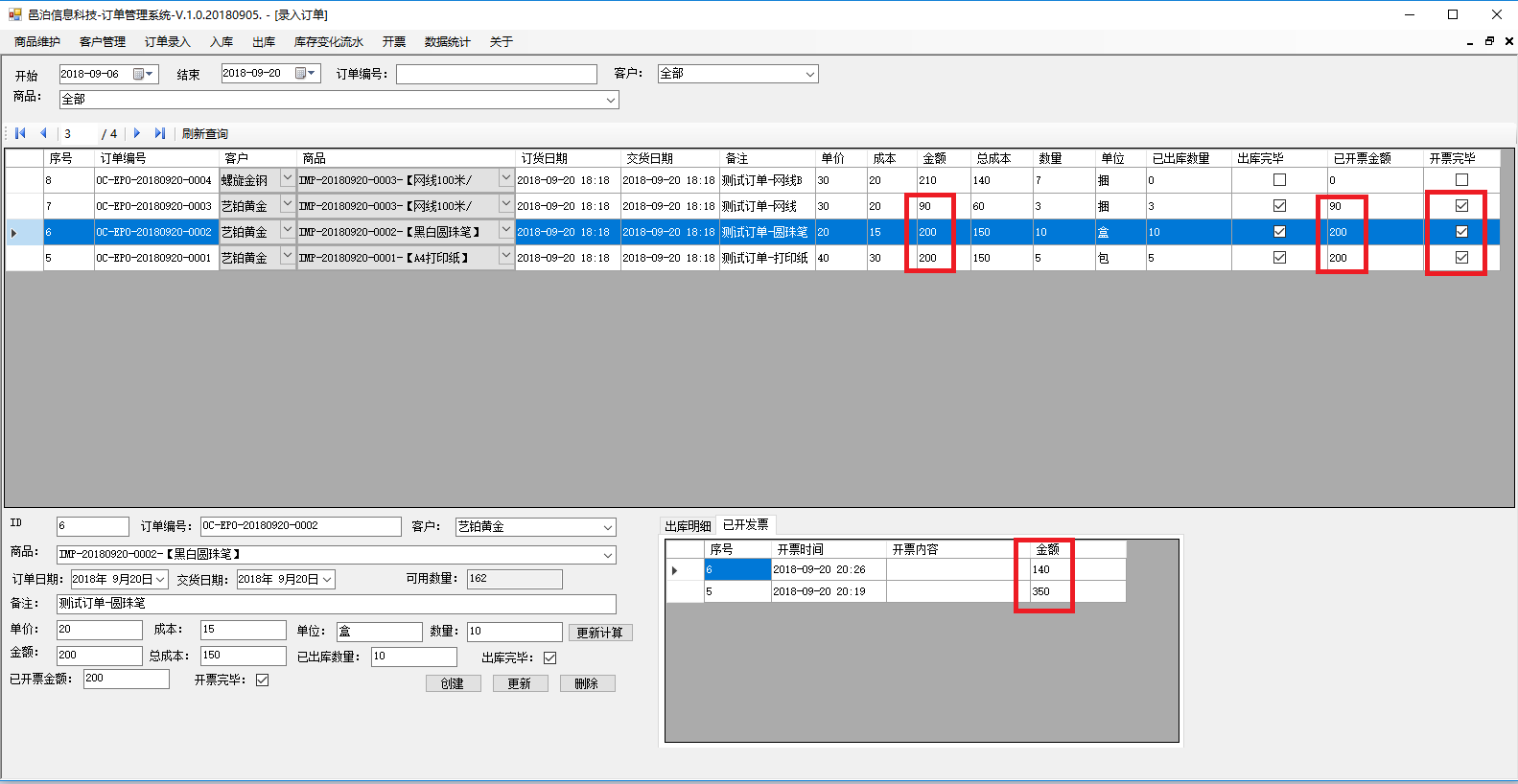This screenshot has width=1518, height=784.
Task: Click the application icon in title bar
Action: (x=14, y=14)
